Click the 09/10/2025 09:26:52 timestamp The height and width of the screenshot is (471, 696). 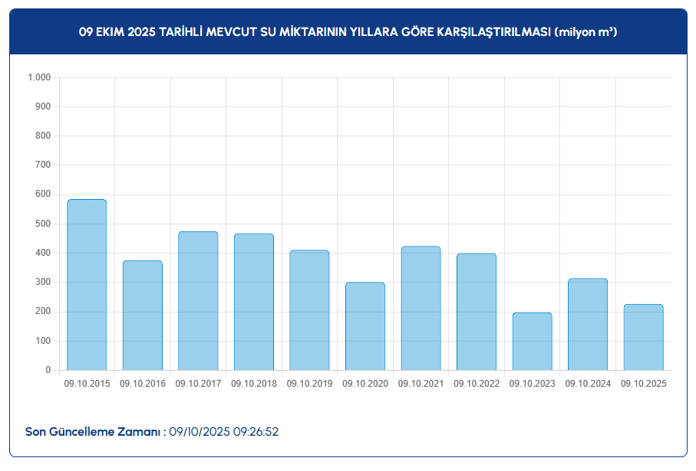tap(224, 431)
